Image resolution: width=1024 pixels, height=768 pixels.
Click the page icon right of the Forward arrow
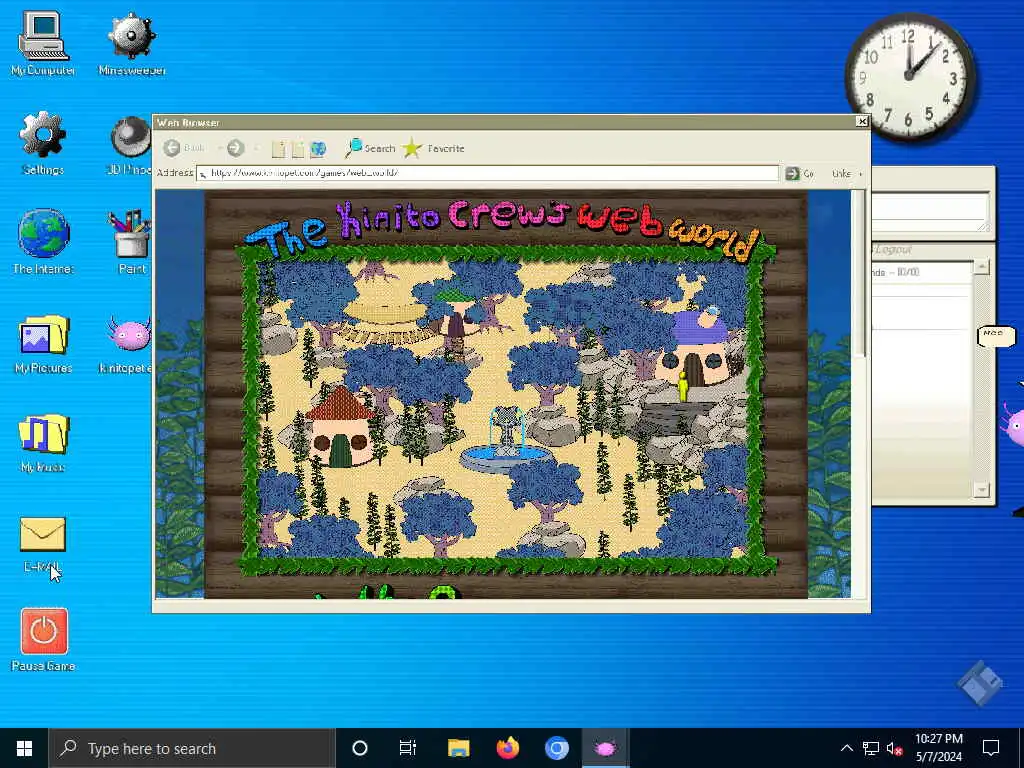278,149
